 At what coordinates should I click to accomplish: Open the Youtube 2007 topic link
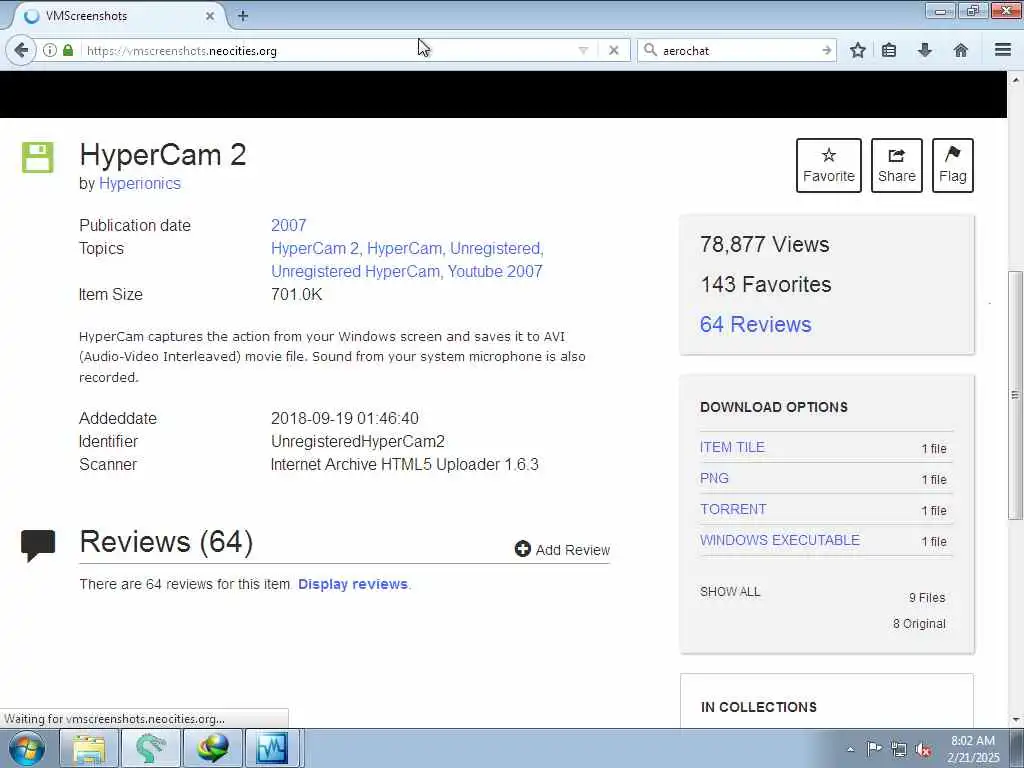495,272
